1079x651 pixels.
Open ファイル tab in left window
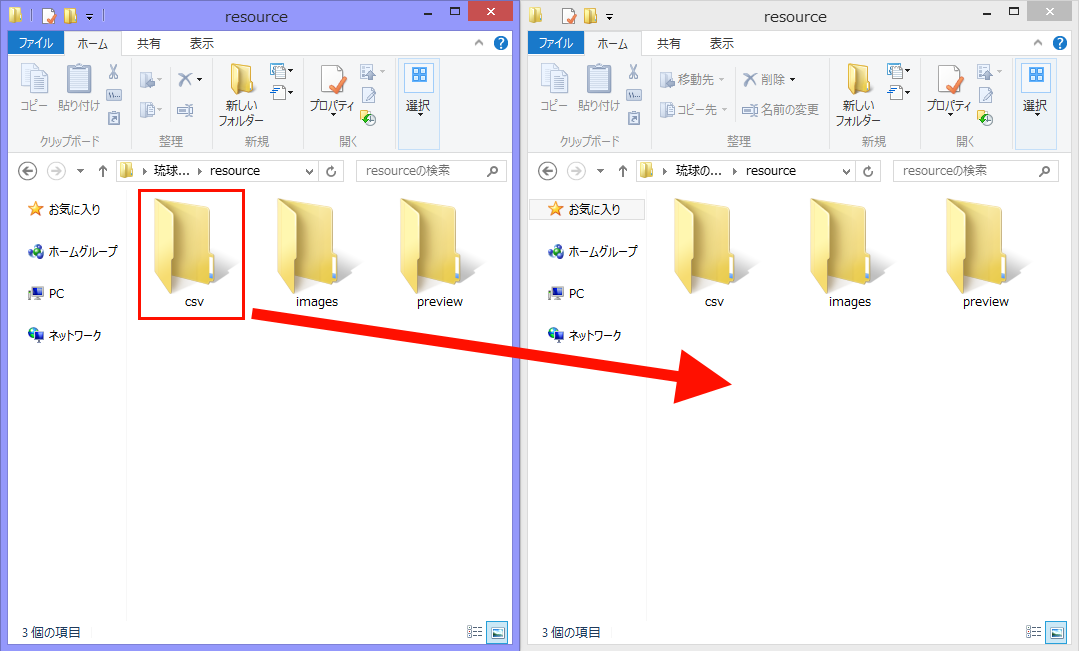click(36, 43)
